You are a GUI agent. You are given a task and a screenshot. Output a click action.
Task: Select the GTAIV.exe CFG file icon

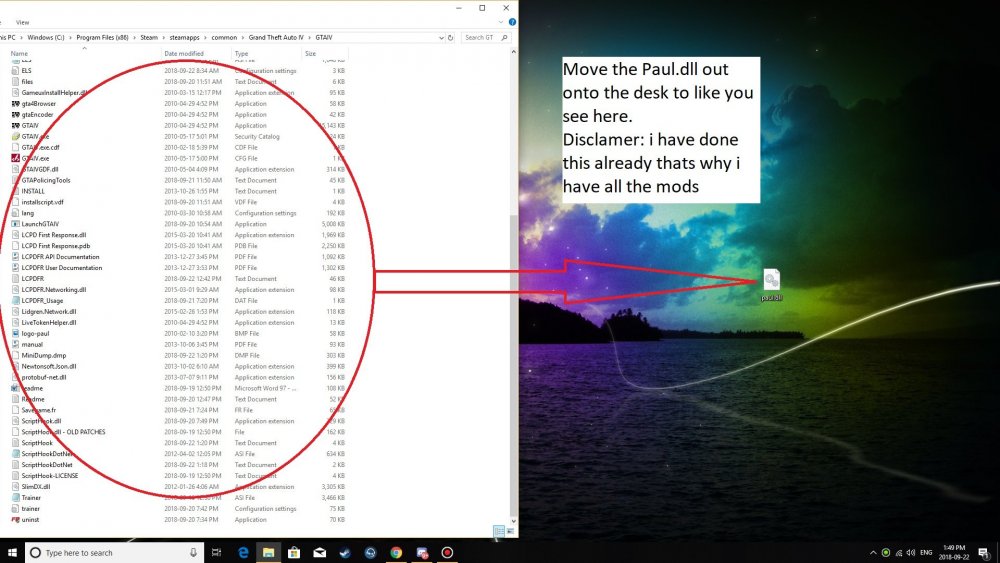tap(15, 158)
